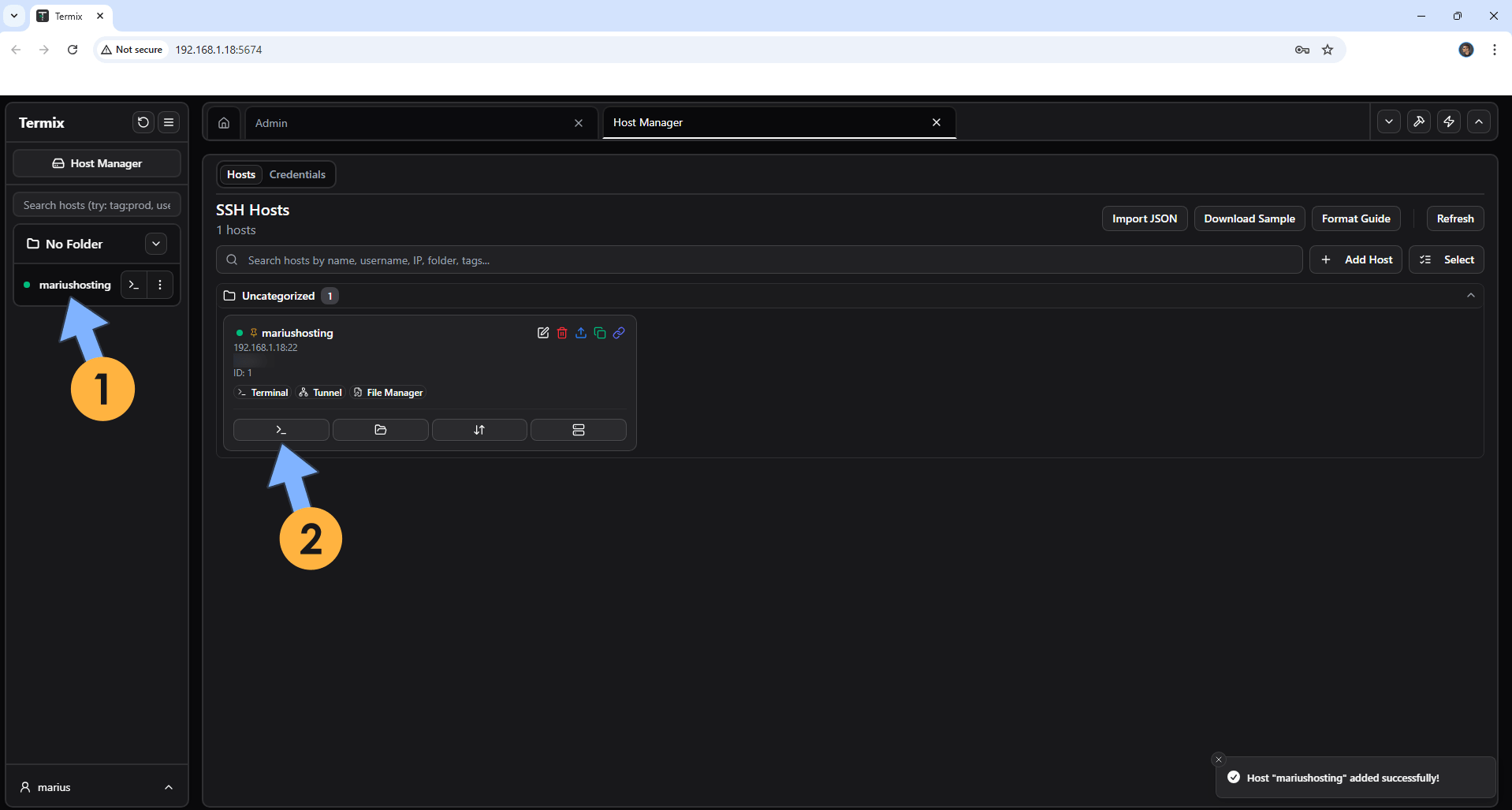Expand the No Folder dropdown in sidebar
The width and height of the screenshot is (1512, 810).
point(156,244)
